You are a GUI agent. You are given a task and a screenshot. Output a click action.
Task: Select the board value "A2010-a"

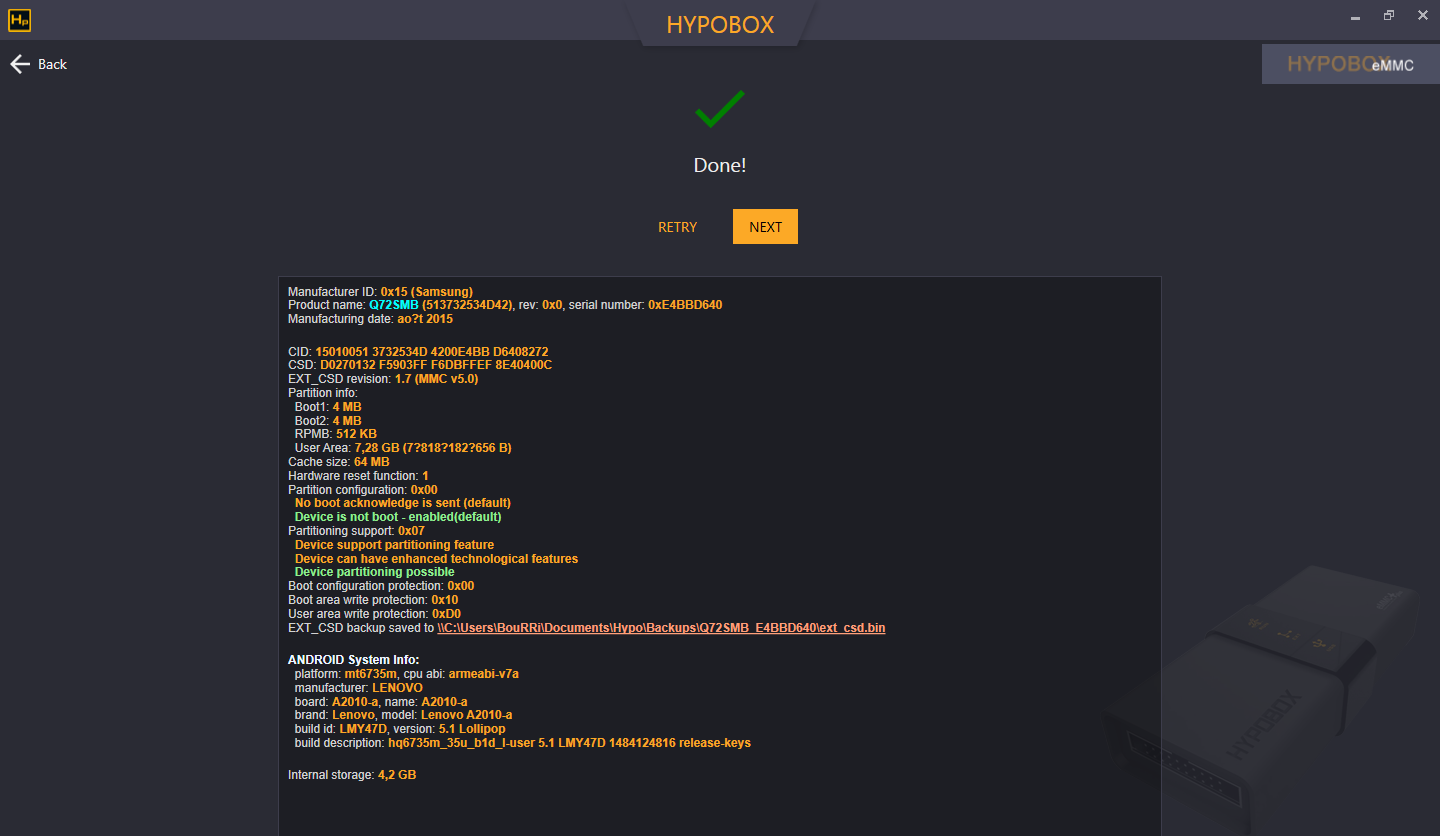pos(355,701)
